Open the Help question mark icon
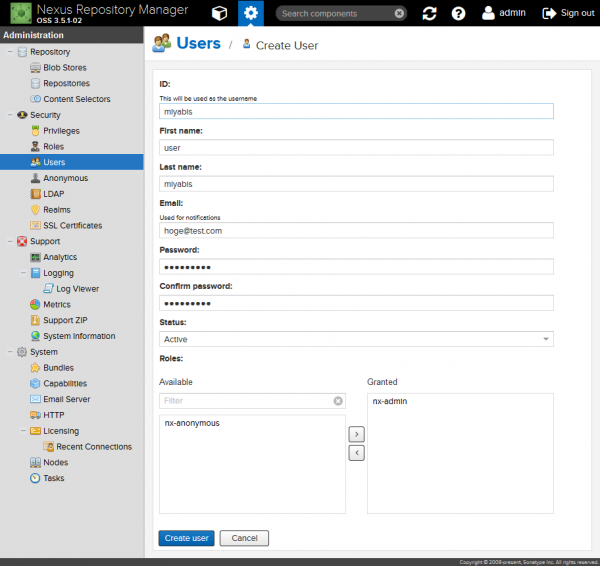 [x=458, y=13]
